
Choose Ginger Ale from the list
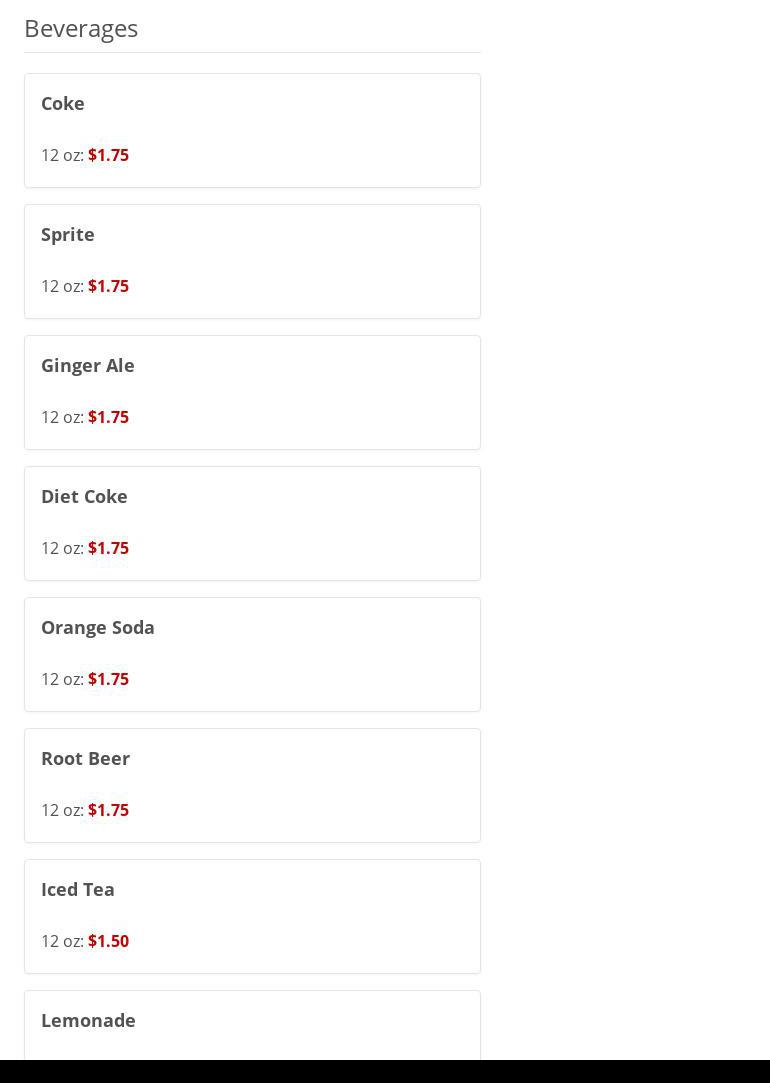click(88, 365)
